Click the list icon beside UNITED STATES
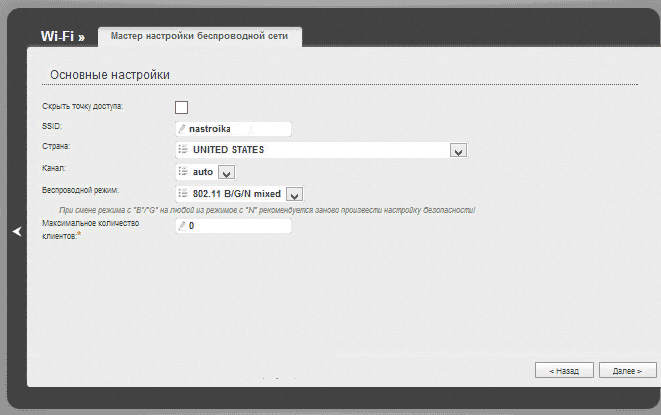This screenshot has width=661, height=415. [x=182, y=150]
